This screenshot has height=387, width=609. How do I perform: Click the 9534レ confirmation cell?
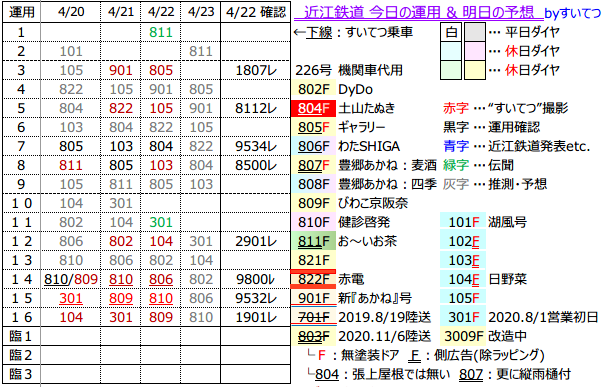[x=256, y=146]
